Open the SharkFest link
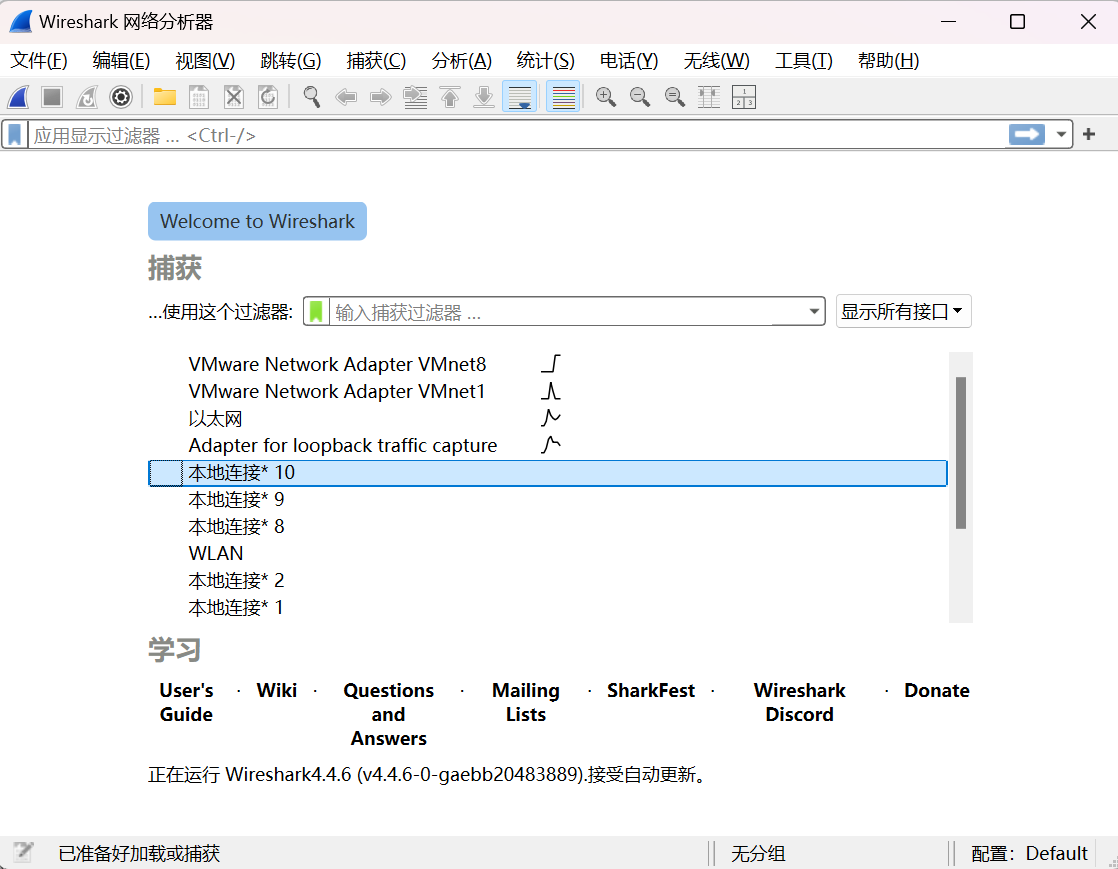The width and height of the screenshot is (1118, 869). coord(651,691)
